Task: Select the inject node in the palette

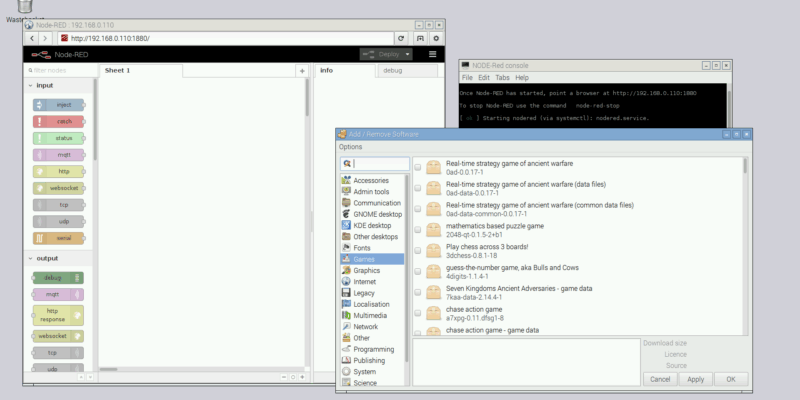Action: coord(59,105)
